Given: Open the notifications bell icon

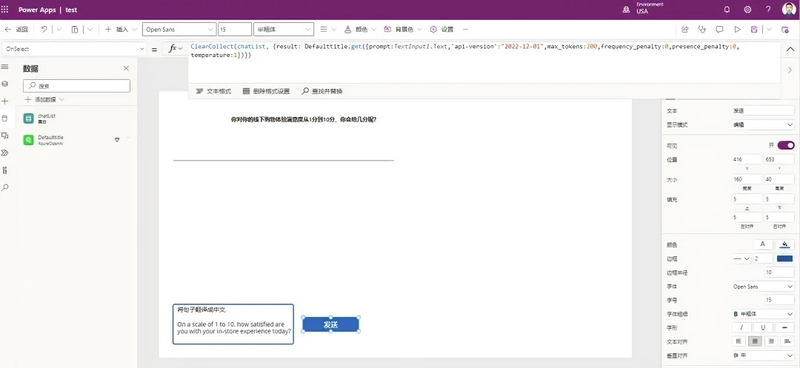Looking at the screenshot, I should [727, 10].
